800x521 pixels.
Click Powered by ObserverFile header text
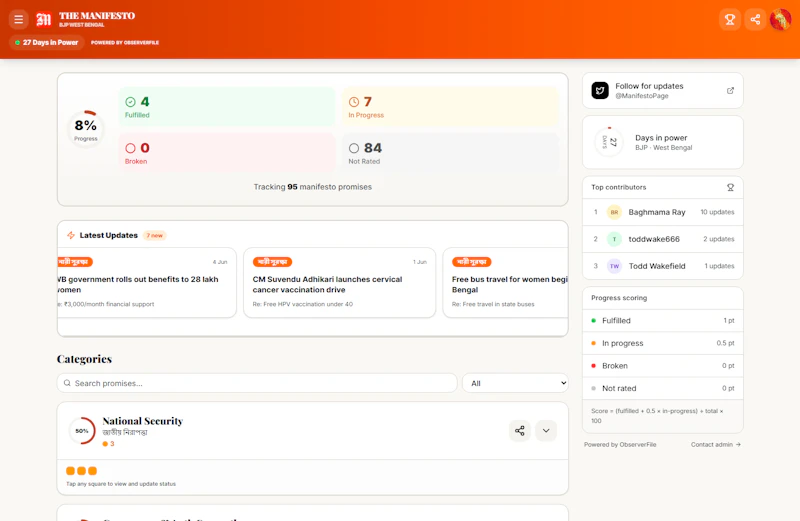(125, 42)
